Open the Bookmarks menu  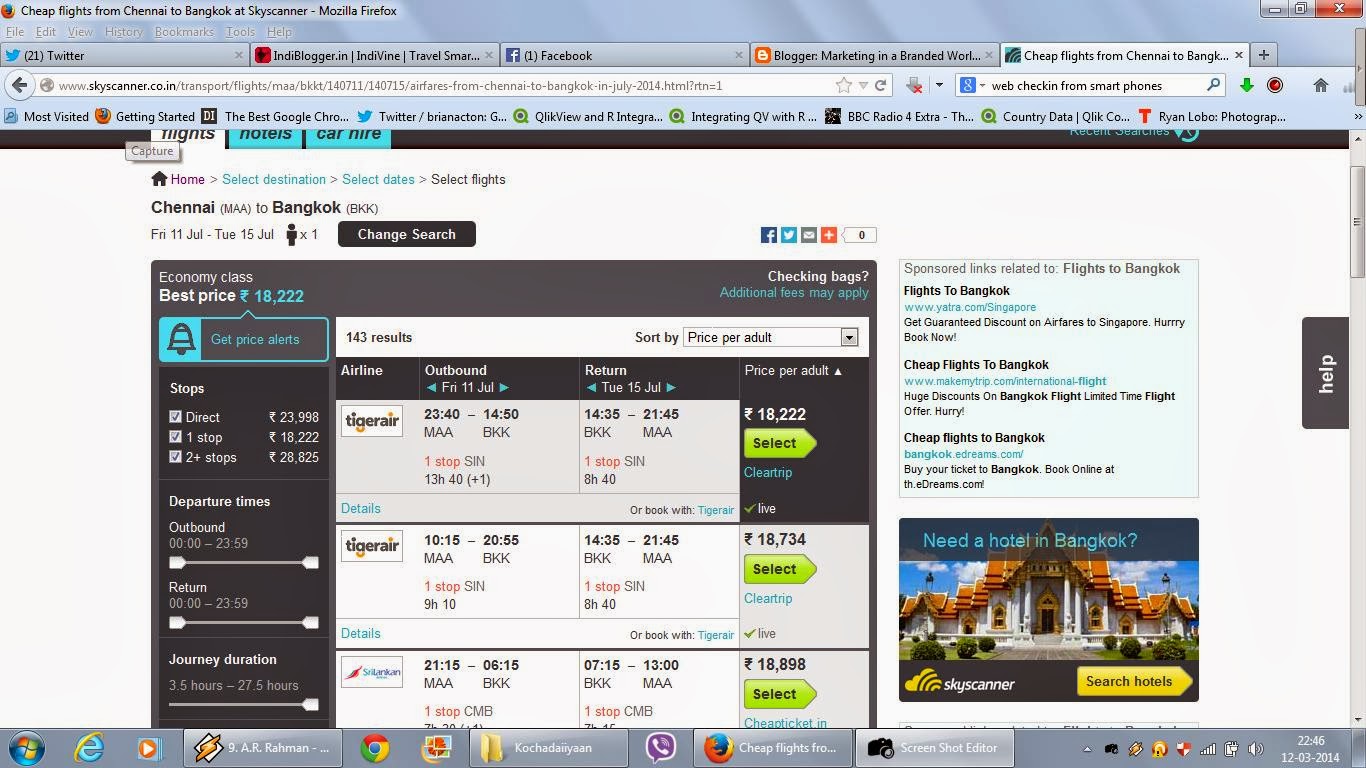coord(184,32)
